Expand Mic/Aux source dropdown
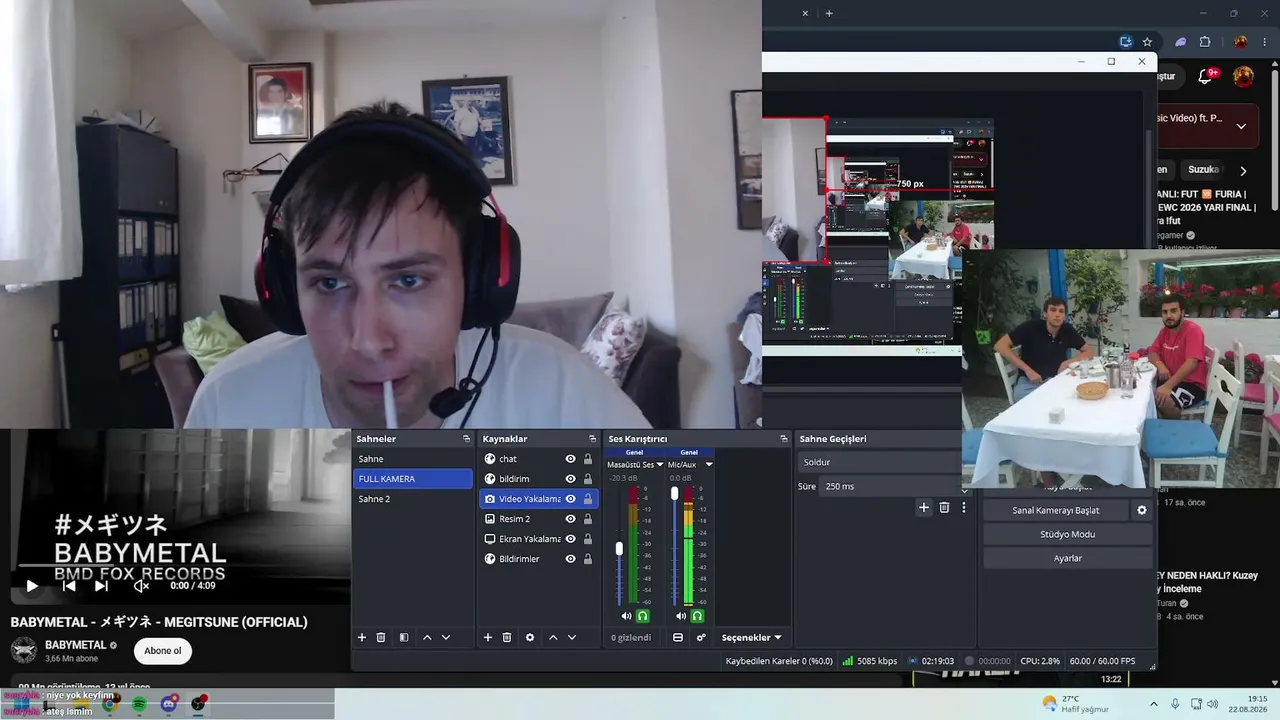Image resolution: width=1280 pixels, height=720 pixels. (x=709, y=465)
